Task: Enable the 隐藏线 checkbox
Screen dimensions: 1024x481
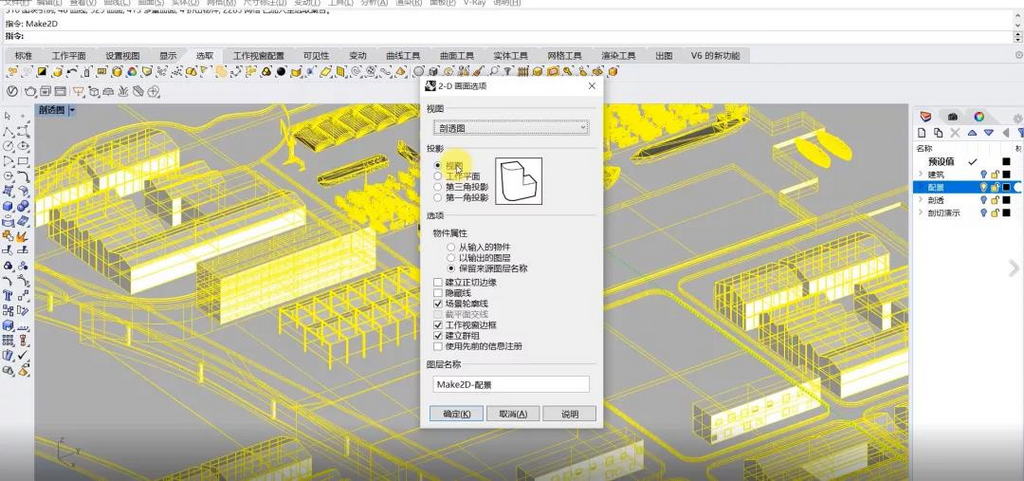Action: pyautogui.click(x=438, y=293)
